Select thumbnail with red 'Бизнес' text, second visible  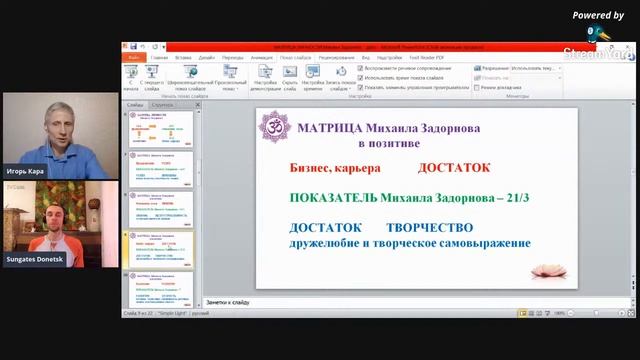(x=161, y=169)
